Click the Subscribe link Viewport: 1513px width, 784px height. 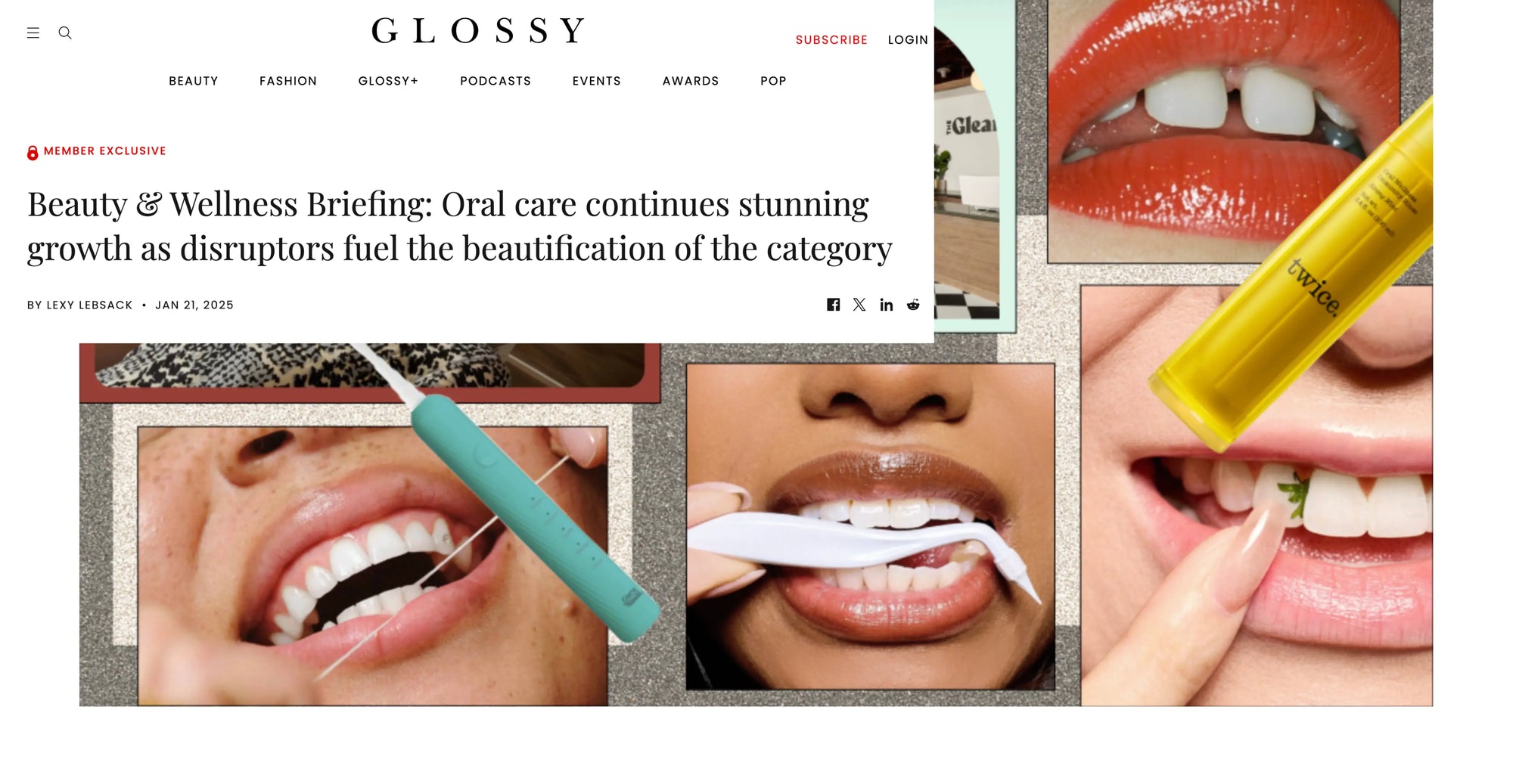[x=831, y=40]
